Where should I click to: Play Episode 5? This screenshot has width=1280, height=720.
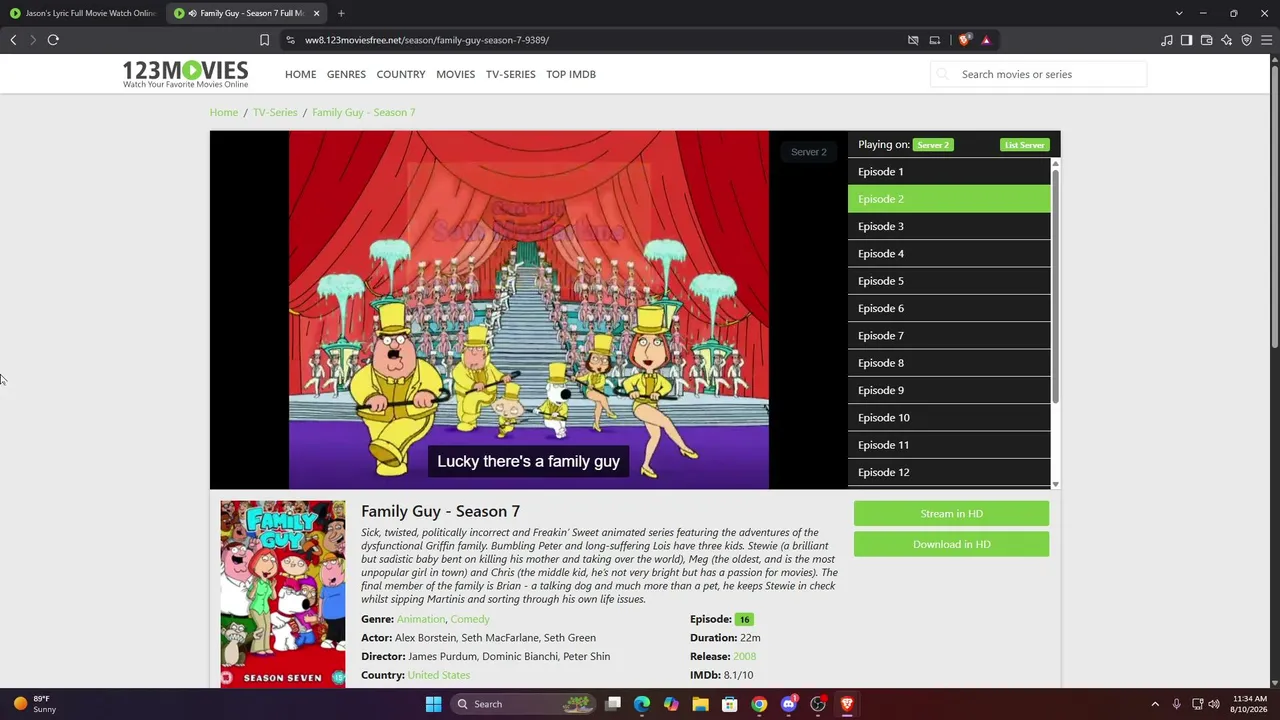949,281
